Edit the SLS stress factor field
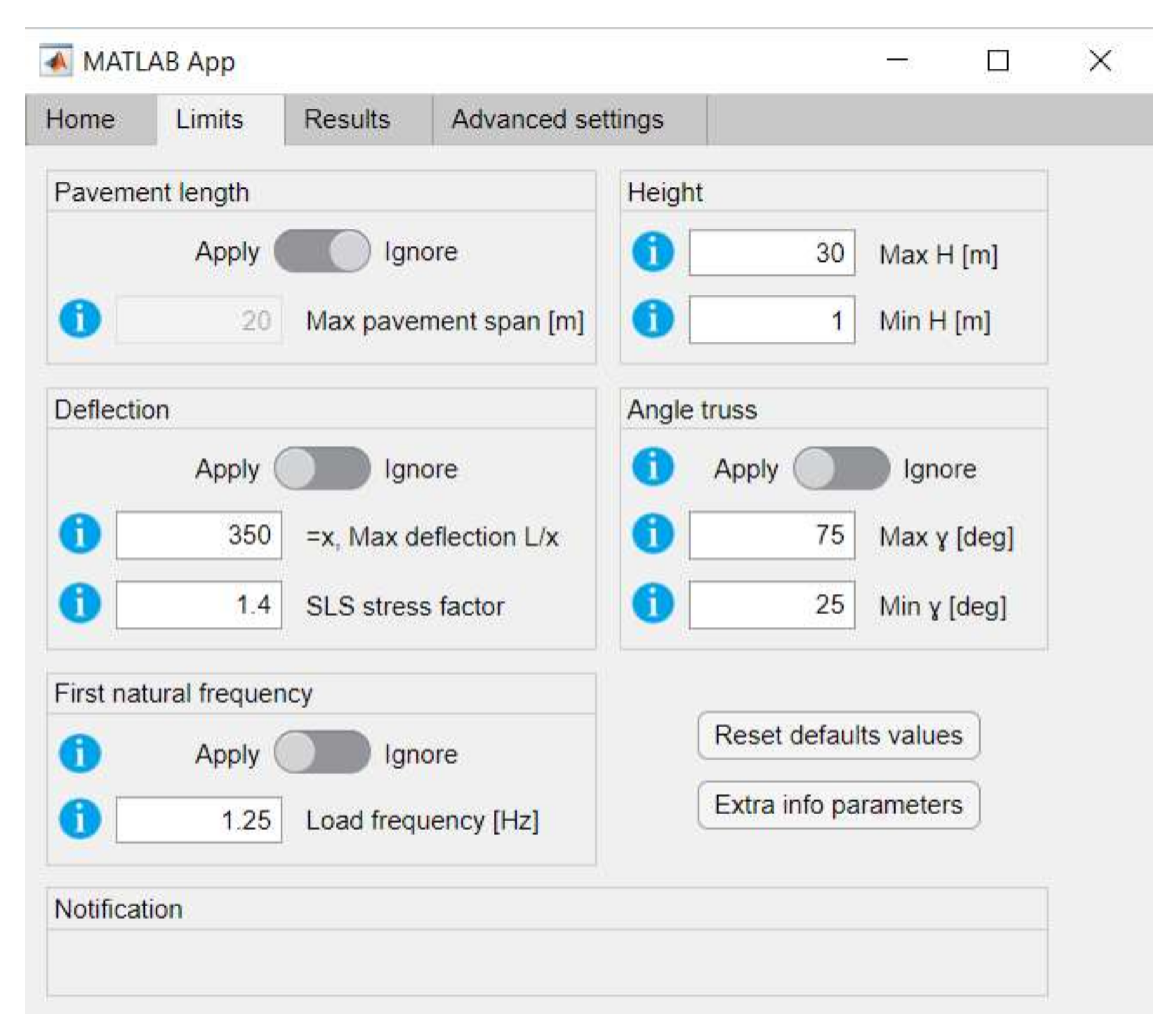Image resolution: width=1173 pixels, height=1036 pixels. coord(199,604)
